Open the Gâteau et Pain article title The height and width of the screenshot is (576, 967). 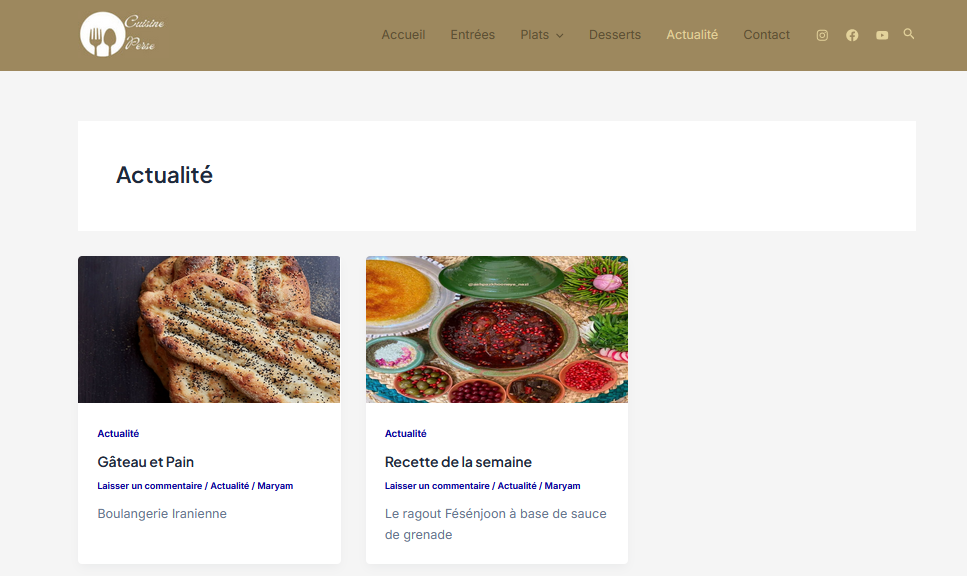146,462
